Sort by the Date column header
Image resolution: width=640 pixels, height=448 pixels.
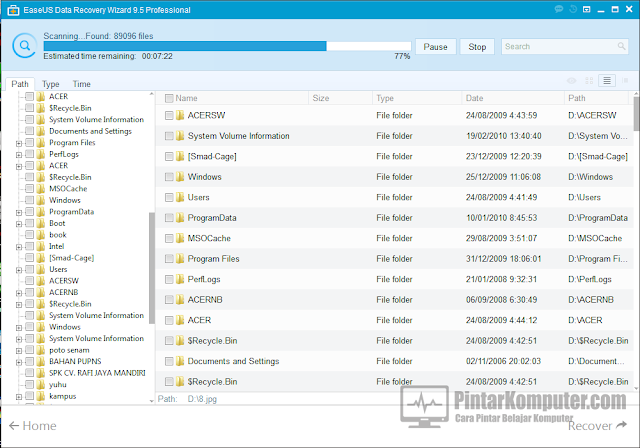(x=513, y=98)
